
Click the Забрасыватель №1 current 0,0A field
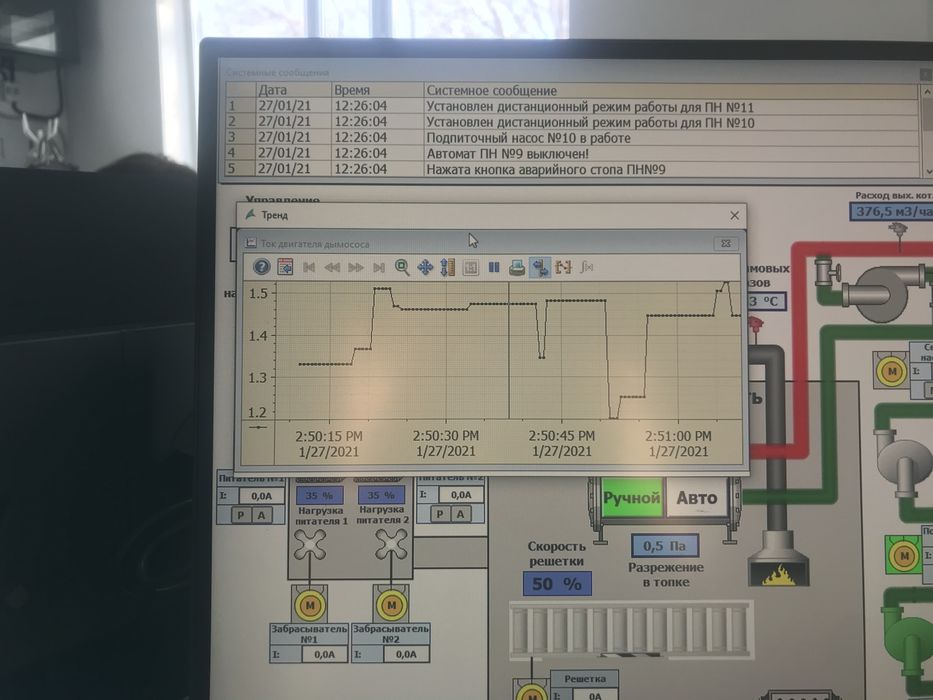(324, 654)
